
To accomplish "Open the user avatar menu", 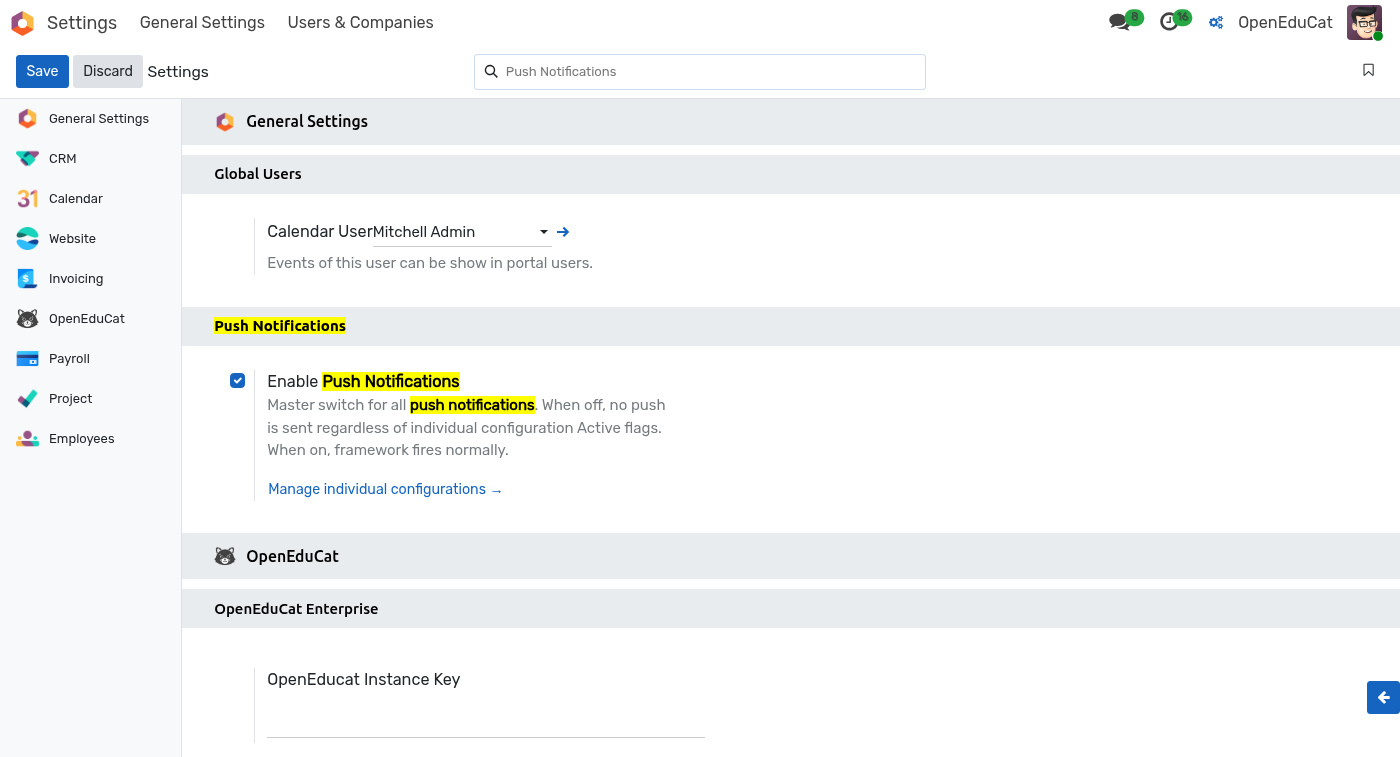I will tap(1364, 22).
